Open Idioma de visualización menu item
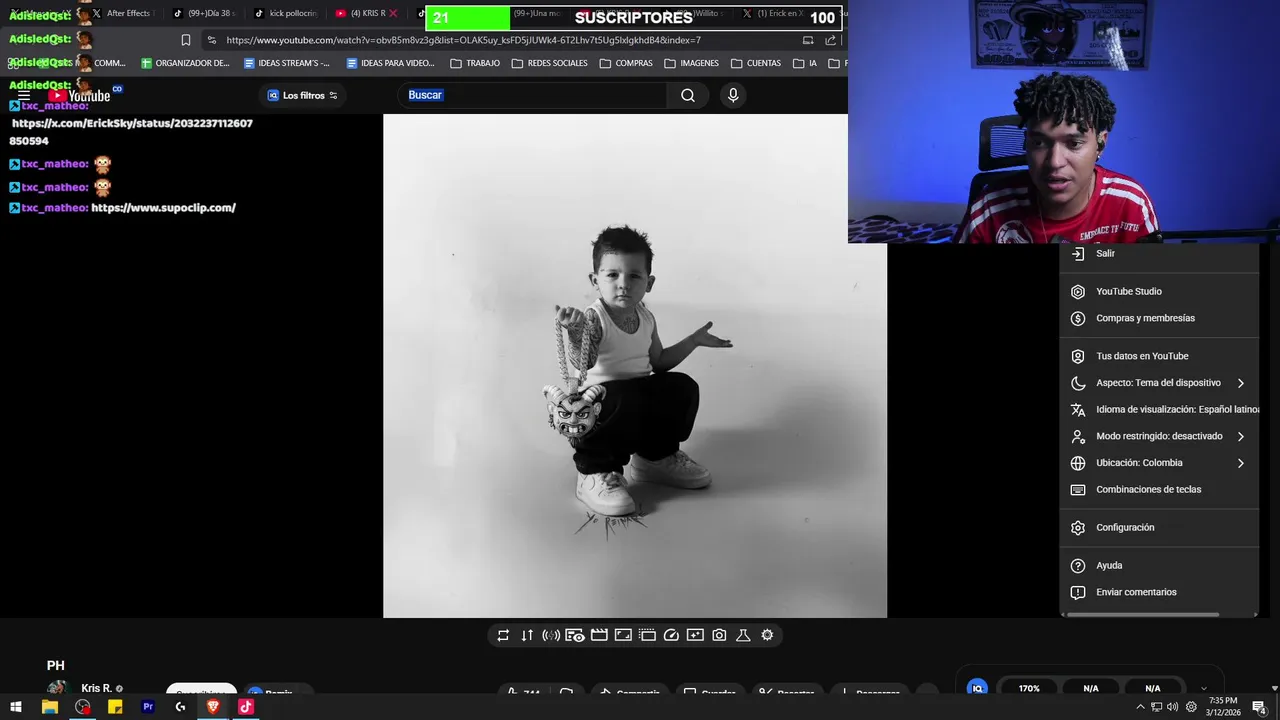 [x=1160, y=410]
